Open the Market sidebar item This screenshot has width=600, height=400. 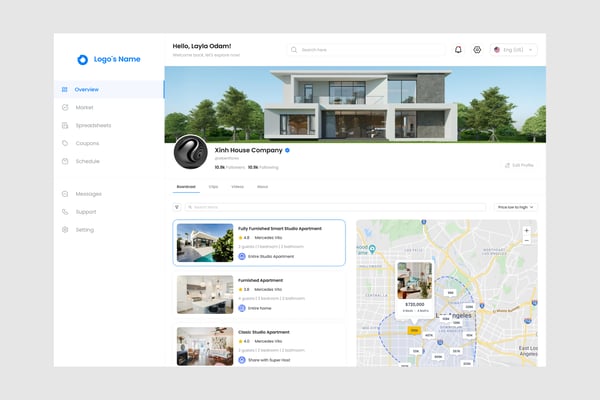click(84, 108)
